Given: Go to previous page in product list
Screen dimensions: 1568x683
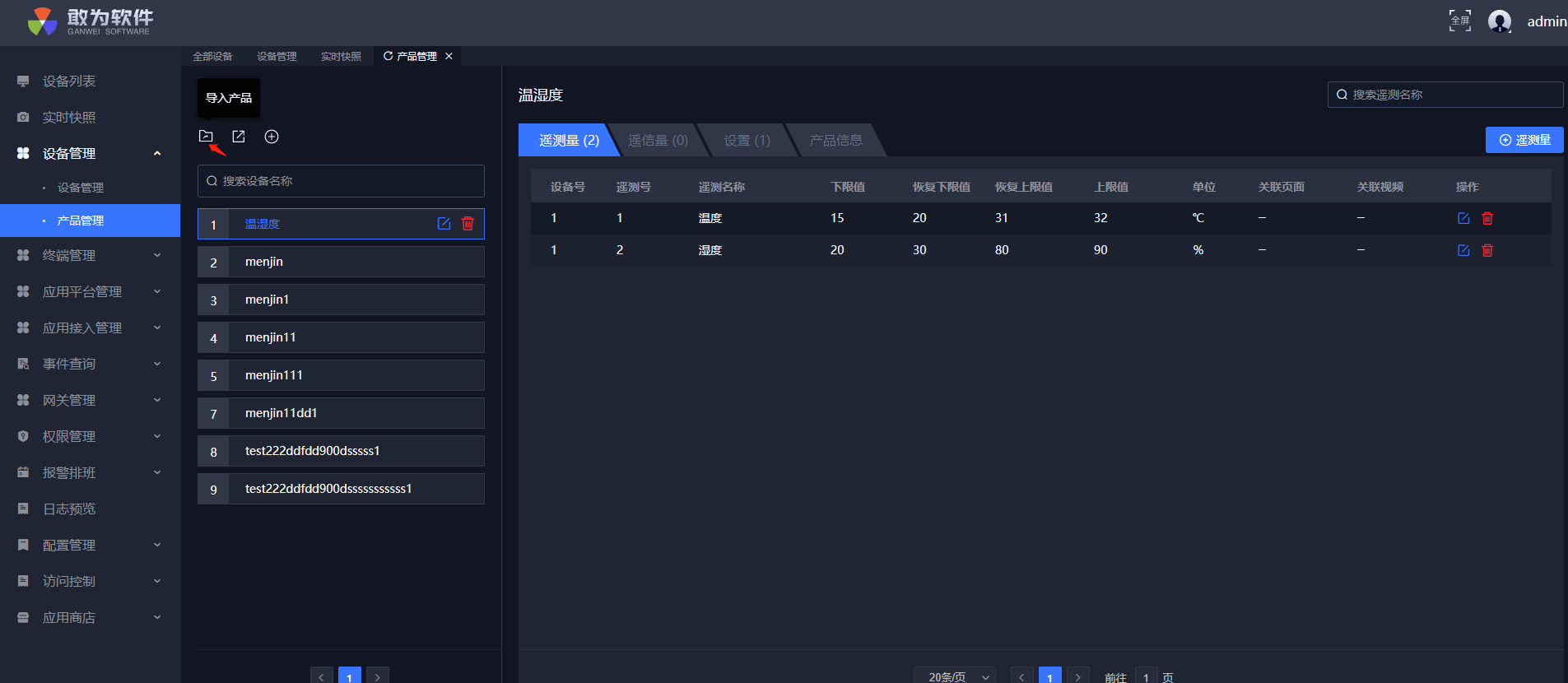Looking at the screenshot, I should pos(322,676).
